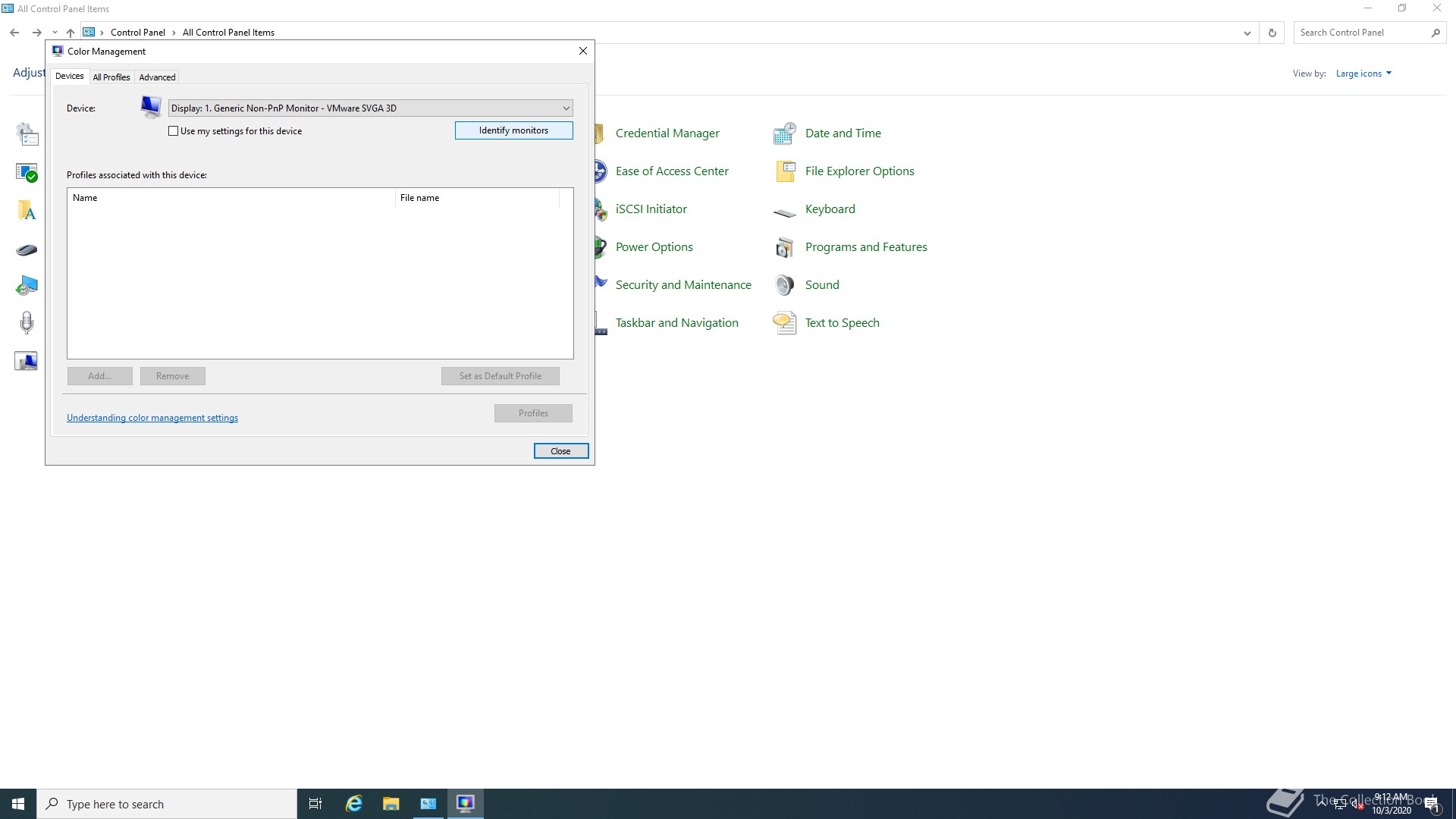Click the Identify monitors button
1456x819 pixels.
coord(513,130)
